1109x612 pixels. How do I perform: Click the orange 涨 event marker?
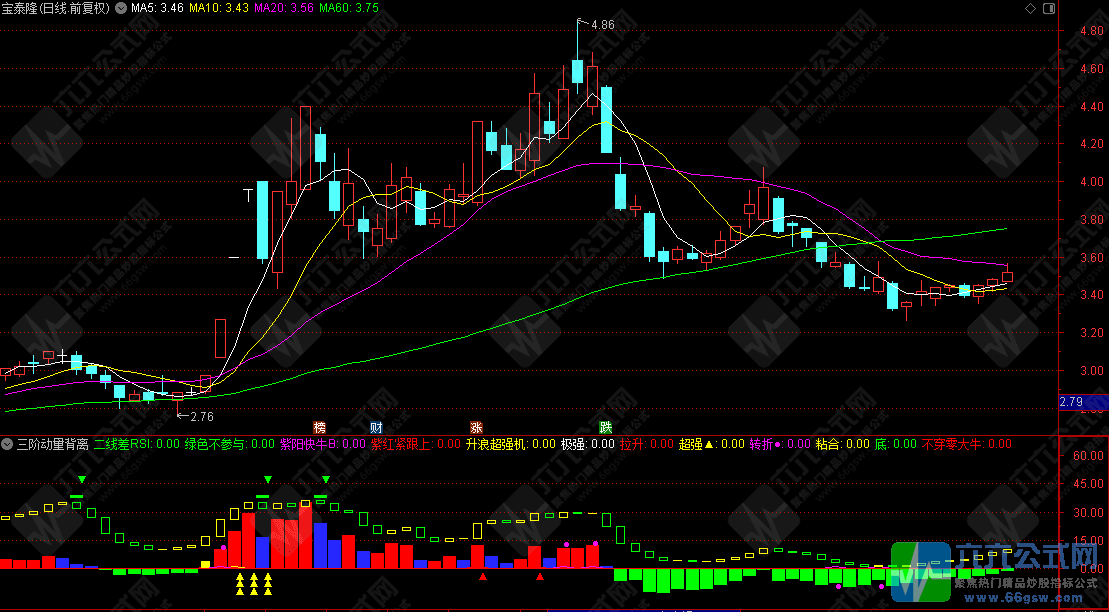coord(476,427)
